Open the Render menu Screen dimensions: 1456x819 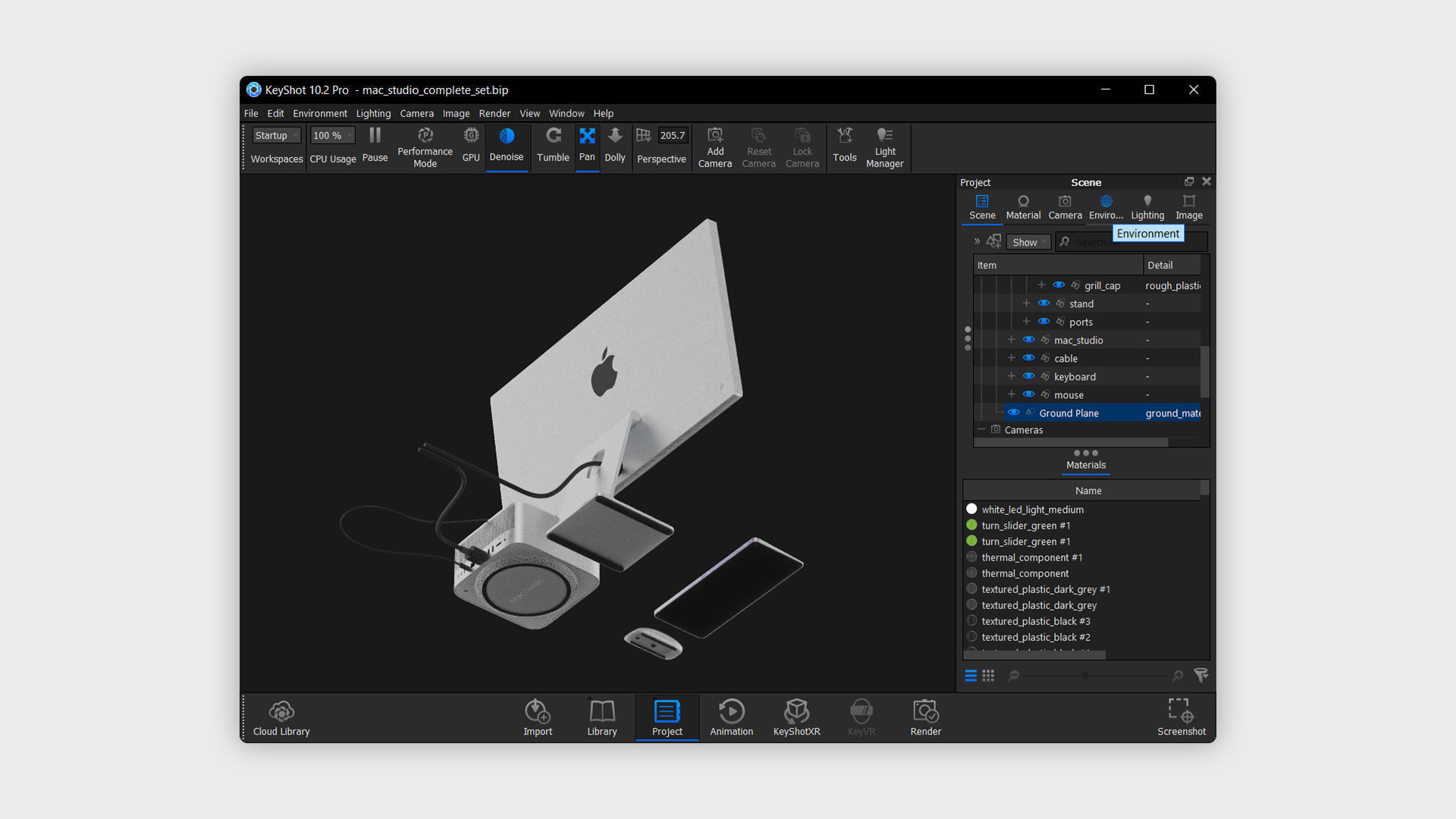[x=494, y=113]
